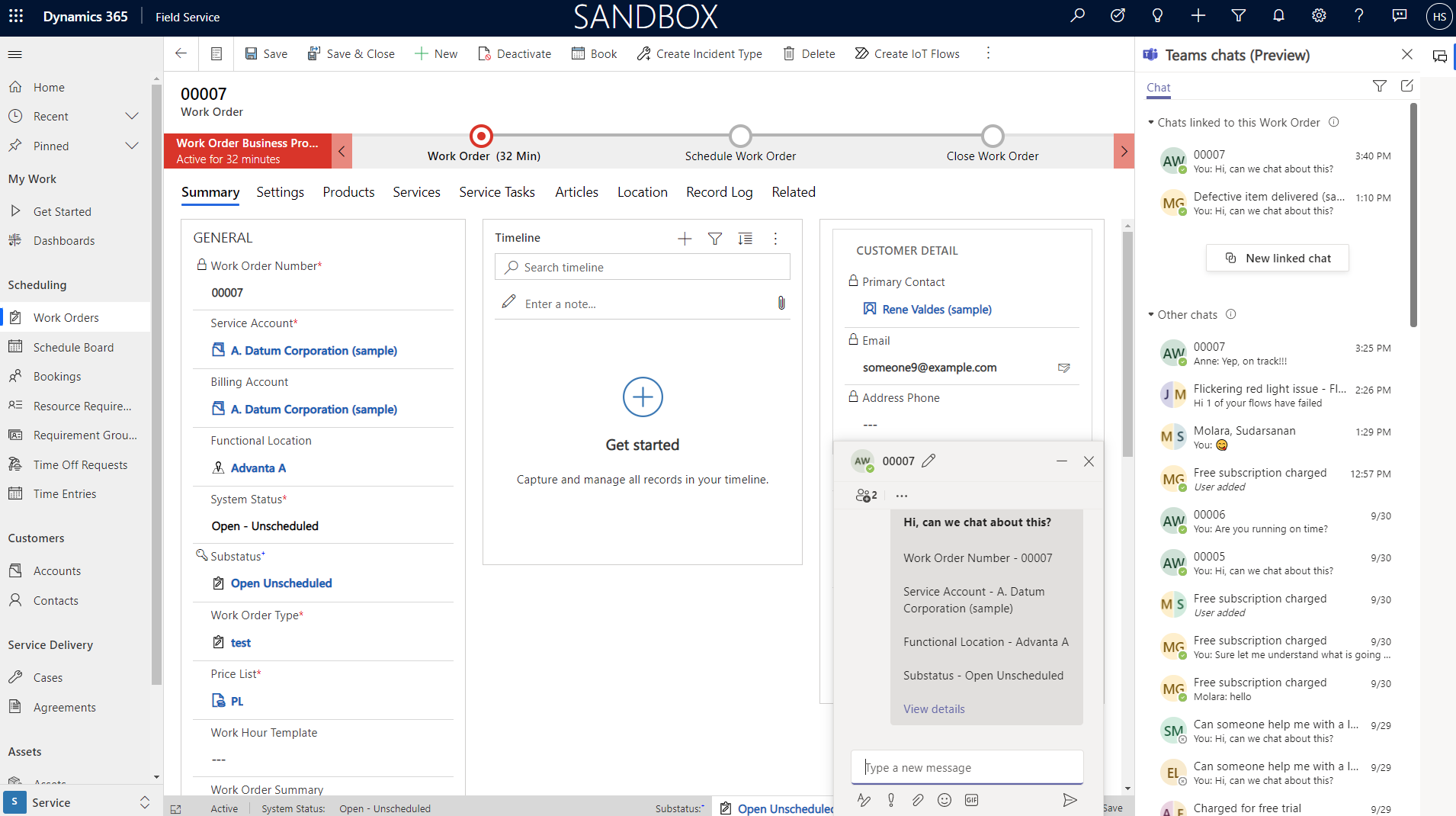This screenshot has height=816, width=1456.
Task: Open the Record Log tab
Action: 720,192
